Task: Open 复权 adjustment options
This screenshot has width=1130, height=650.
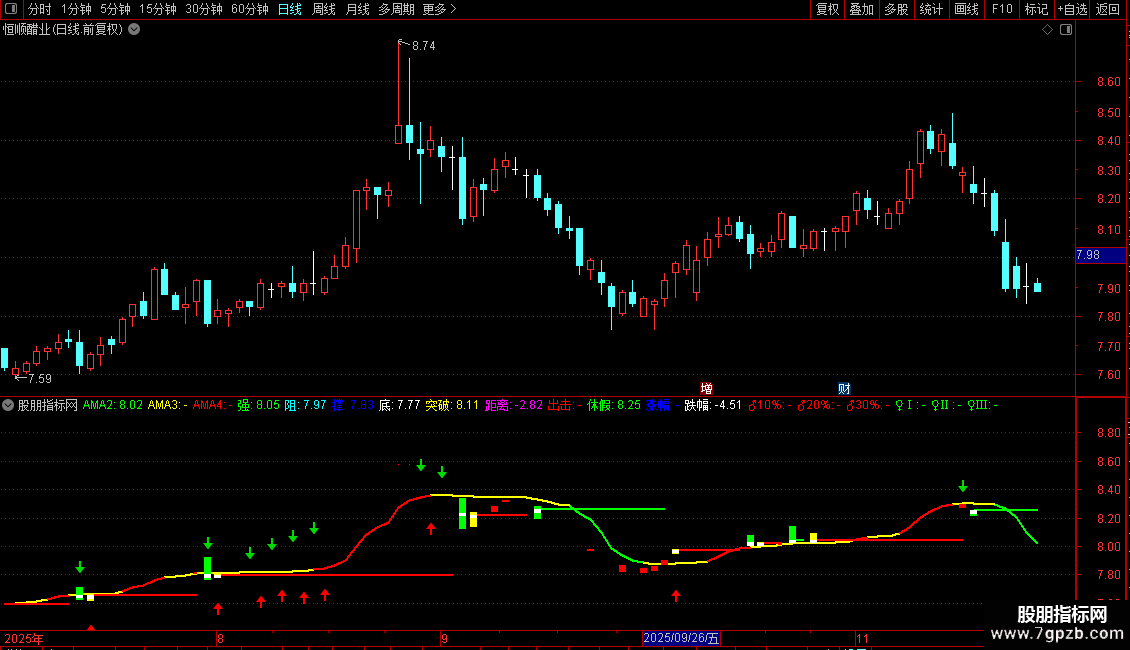Action: (827, 9)
